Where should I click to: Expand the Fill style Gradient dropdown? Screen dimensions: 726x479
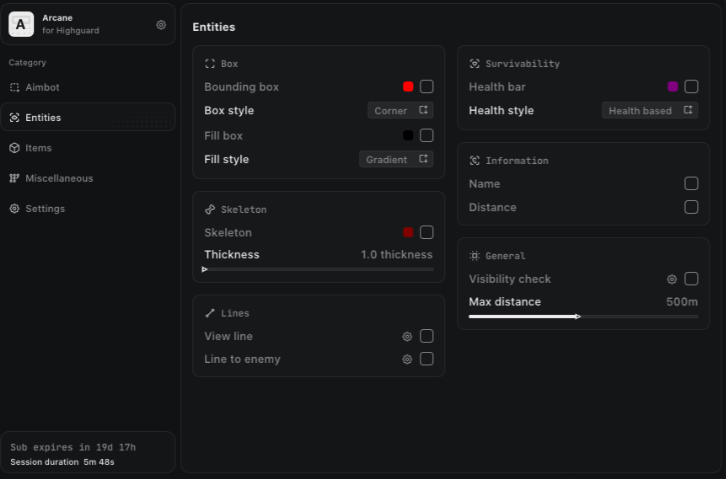coord(396,159)
